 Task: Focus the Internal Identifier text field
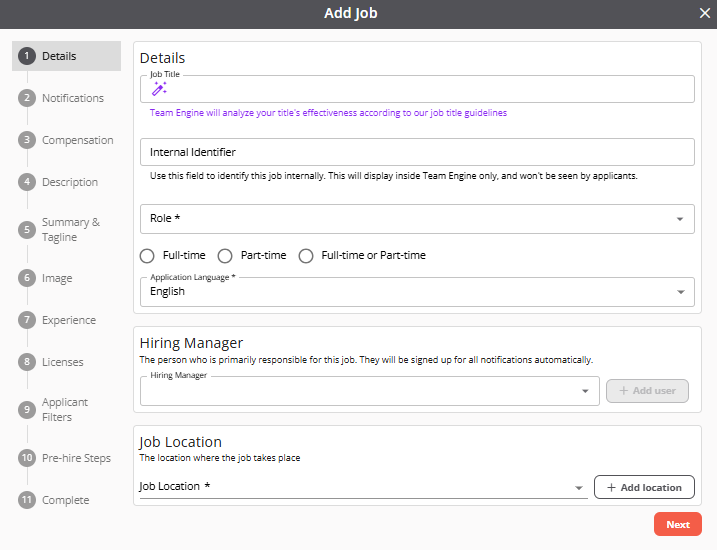click(417, 152)
